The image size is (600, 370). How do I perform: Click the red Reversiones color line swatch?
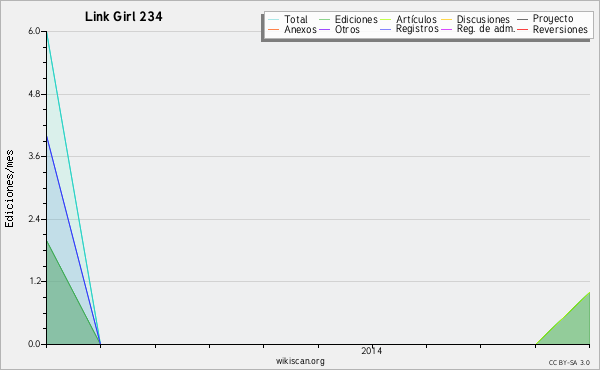tap(522, 29)
